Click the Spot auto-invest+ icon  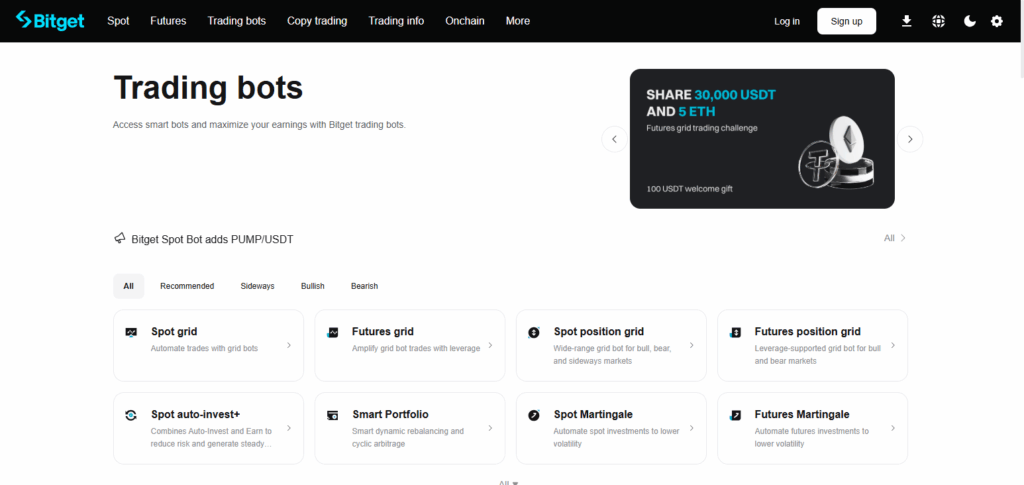pyautogui.click(x=131, y=415)
